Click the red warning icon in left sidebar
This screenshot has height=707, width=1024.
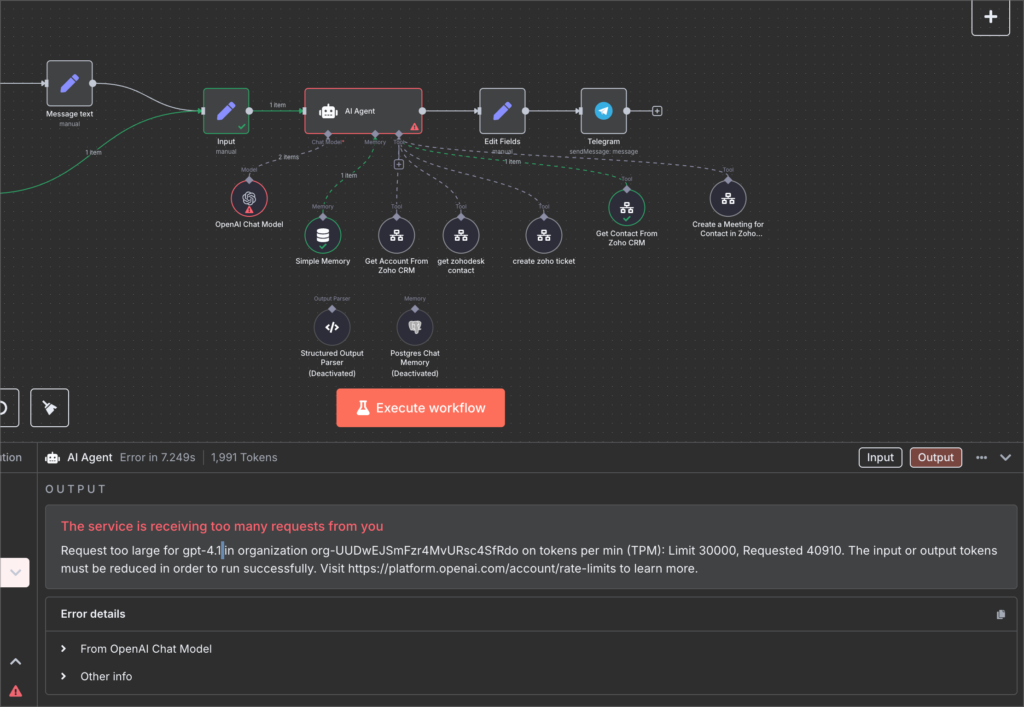pos(16,691)
